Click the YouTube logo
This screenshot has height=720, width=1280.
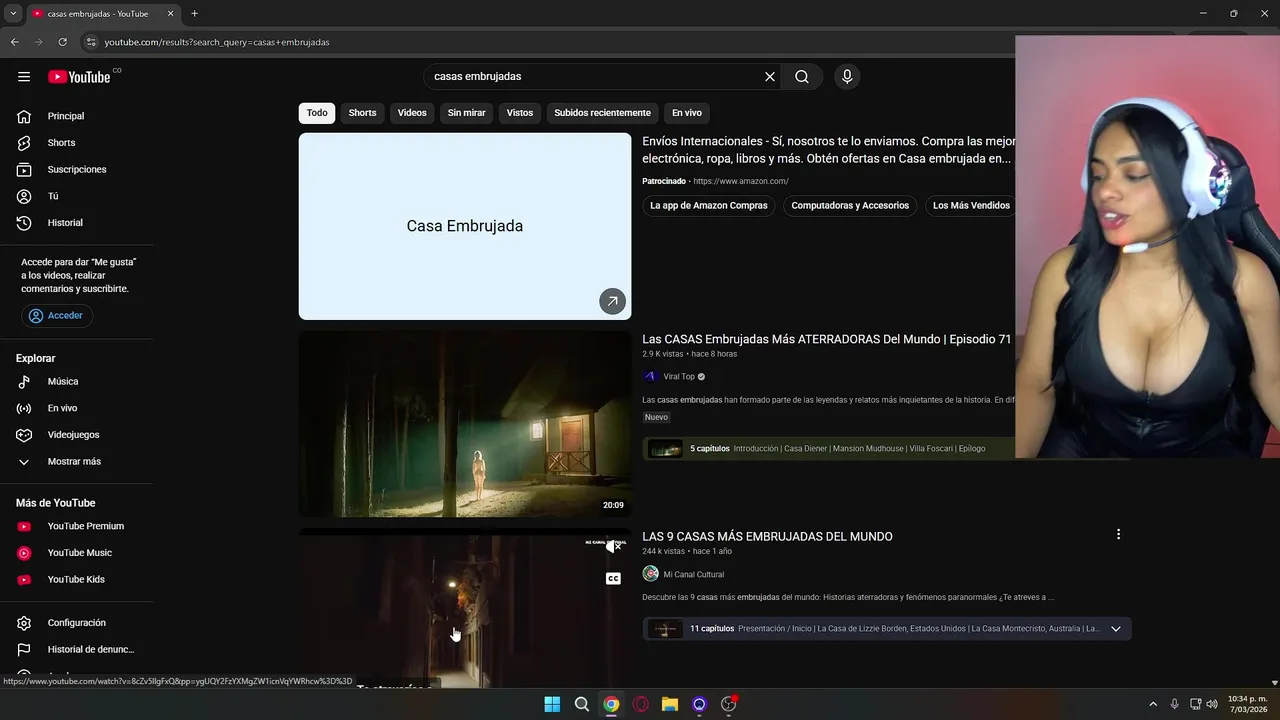[x=79, y=77]
